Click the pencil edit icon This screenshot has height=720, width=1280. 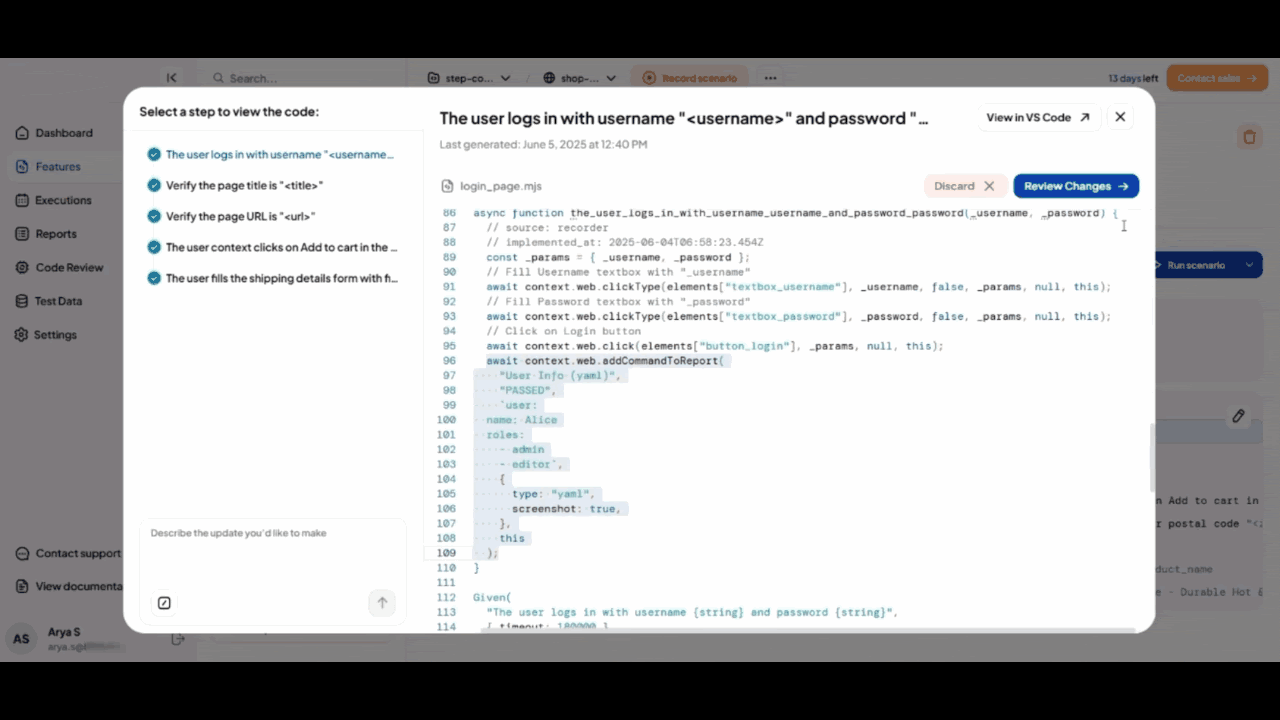coord(1238,416)
